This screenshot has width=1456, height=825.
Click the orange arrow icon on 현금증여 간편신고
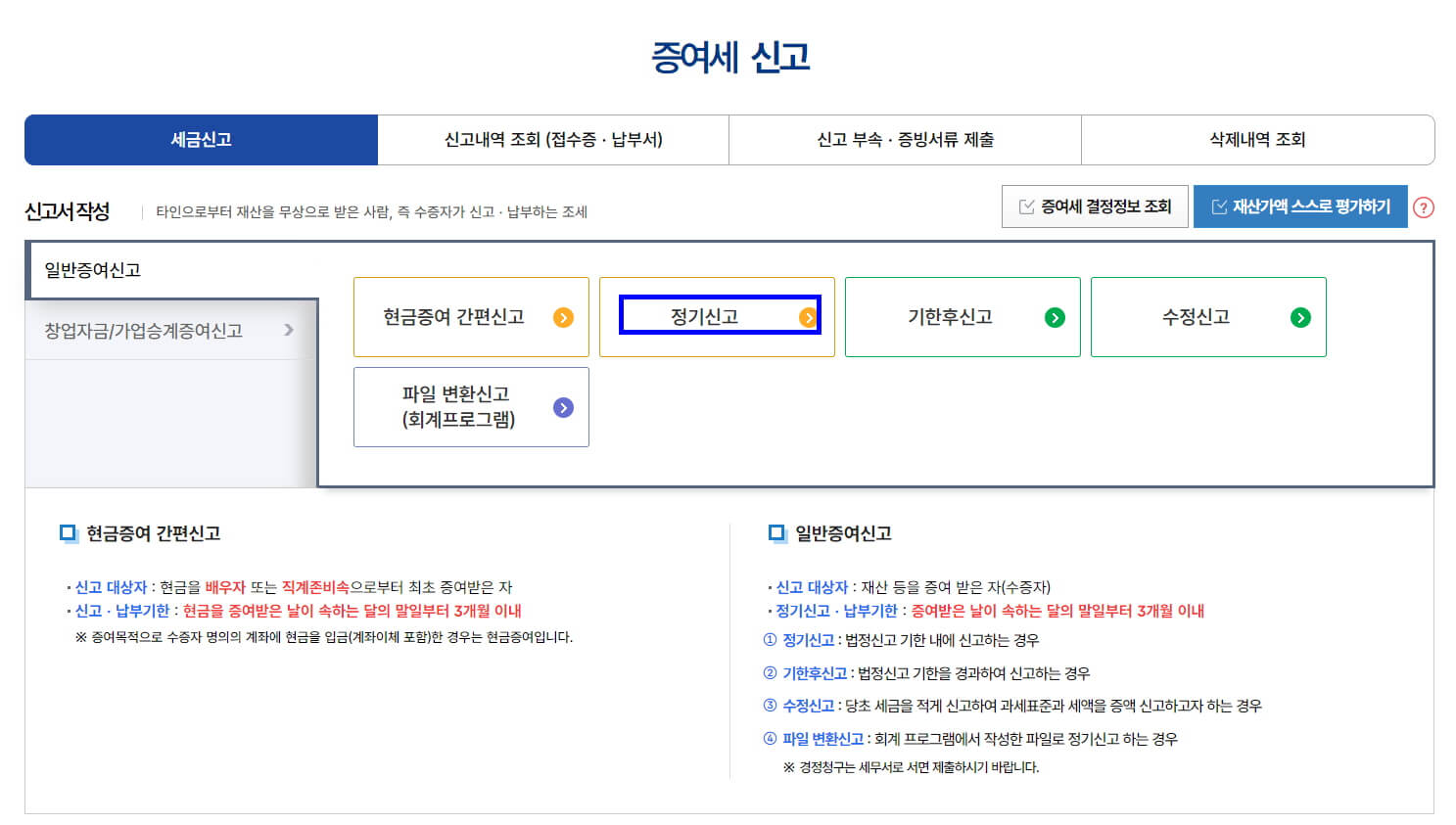(563, 317)
